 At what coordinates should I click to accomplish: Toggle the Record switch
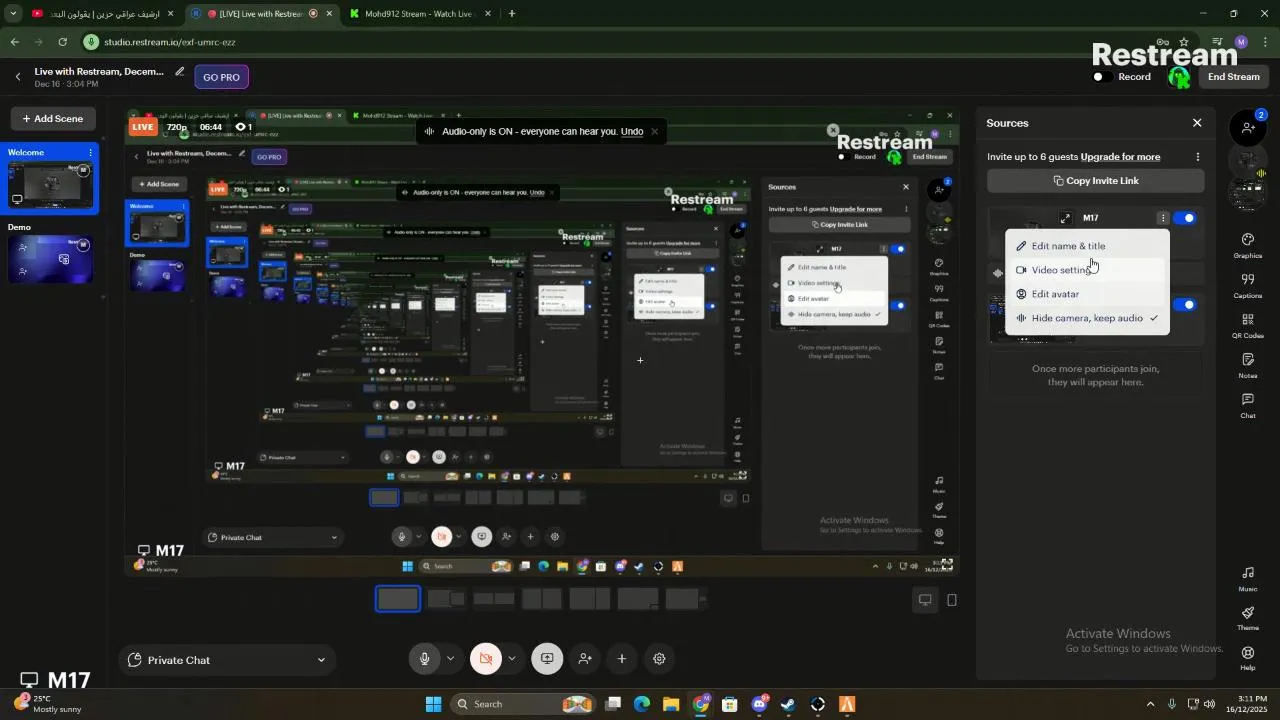(1102, 77)
